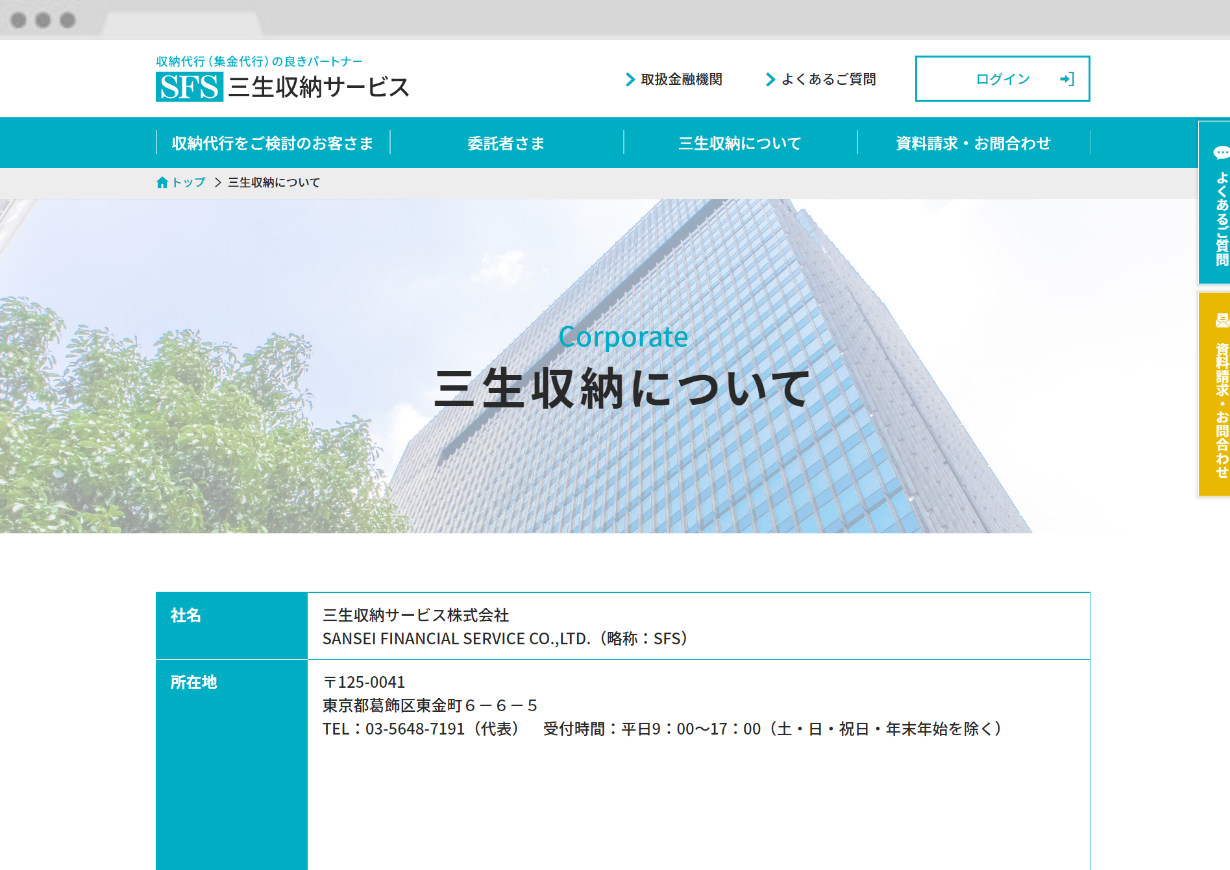This screenshot has height=870, width=1230.
Task: Click speech bubble icon on side tab
Action: tap(1221, 153)
